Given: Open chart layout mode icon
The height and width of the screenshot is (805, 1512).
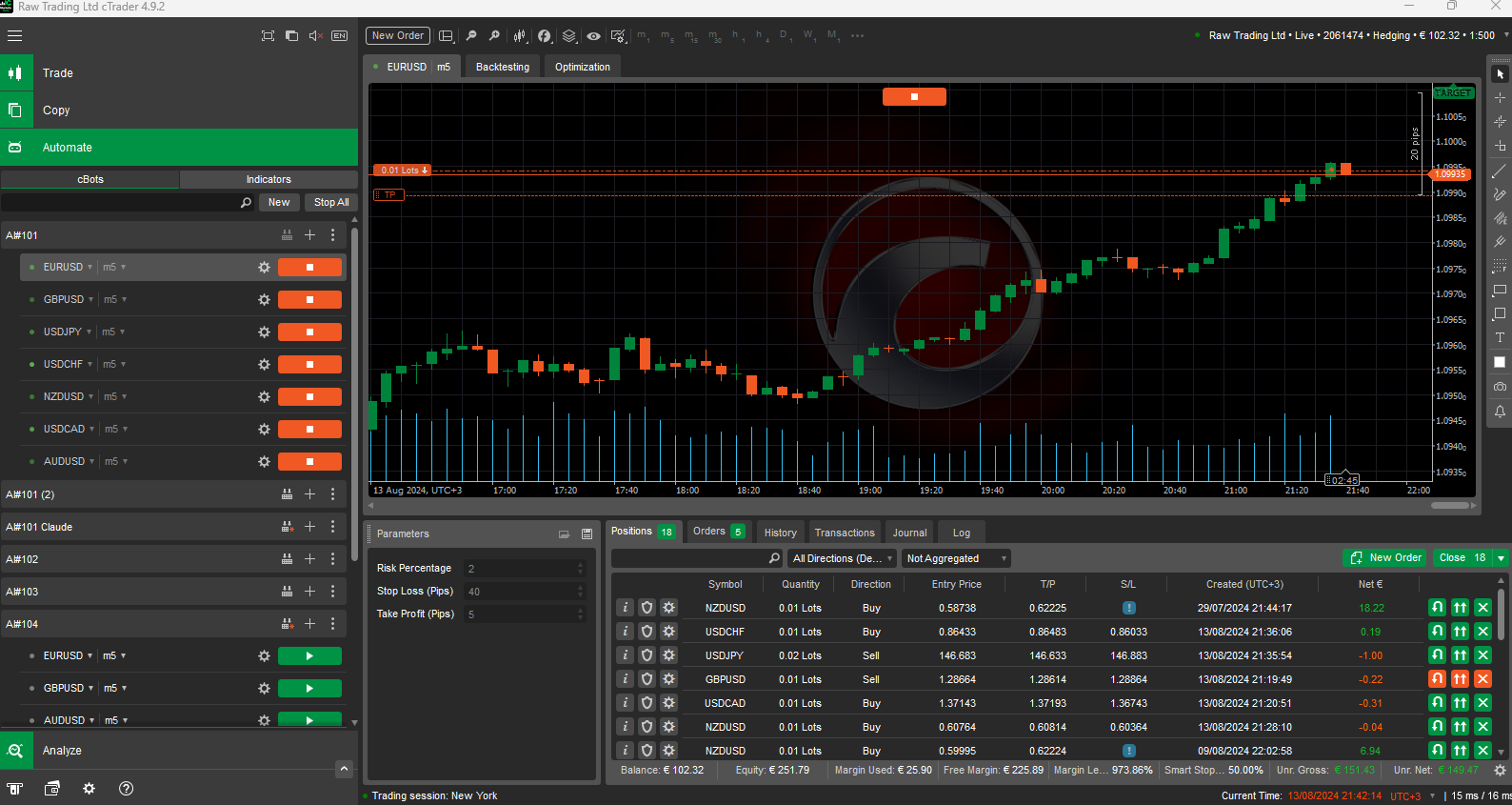Looking at the screenshot, I should point(446,36).
